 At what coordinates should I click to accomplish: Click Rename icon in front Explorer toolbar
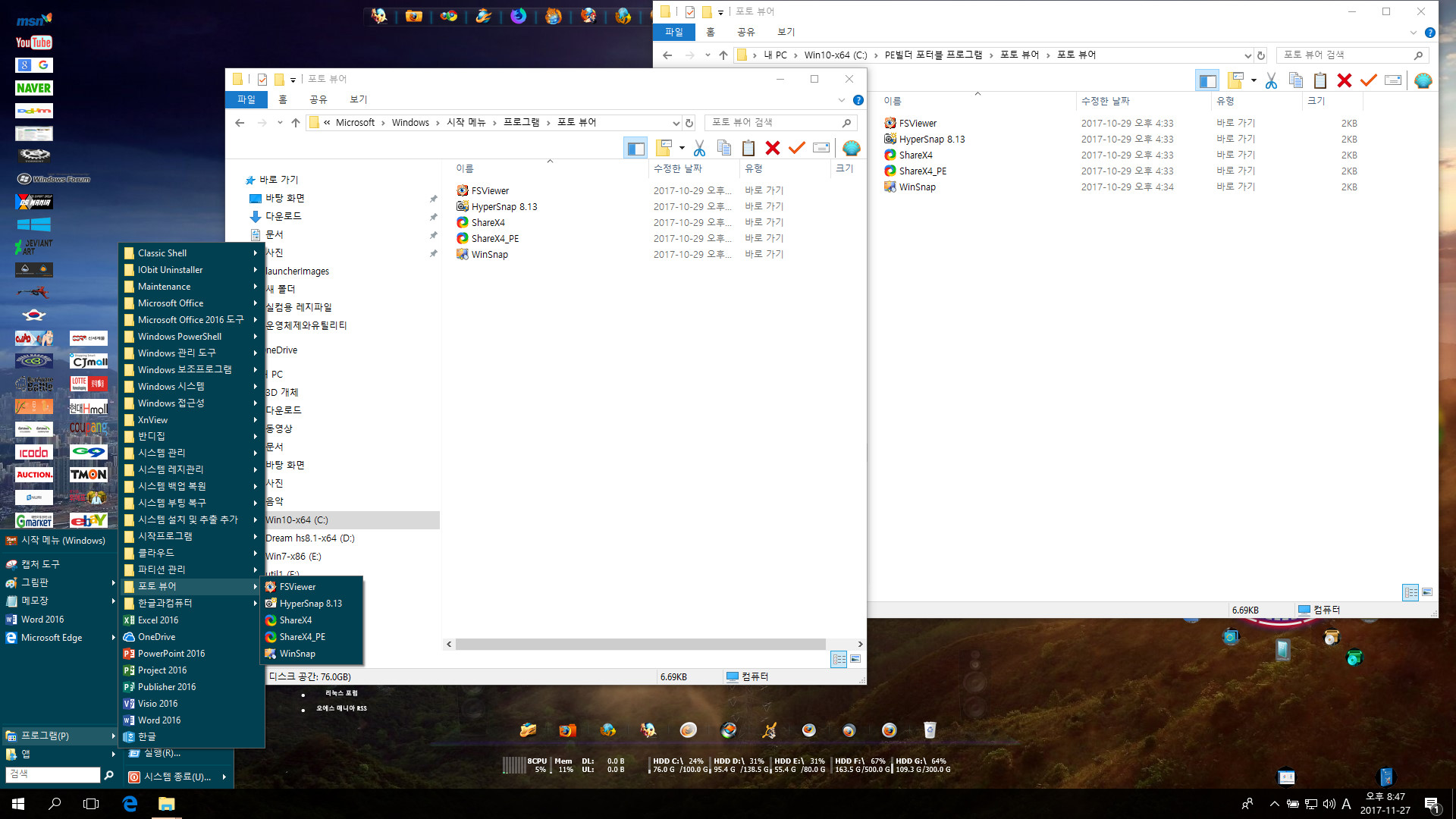tap(821, 148)
